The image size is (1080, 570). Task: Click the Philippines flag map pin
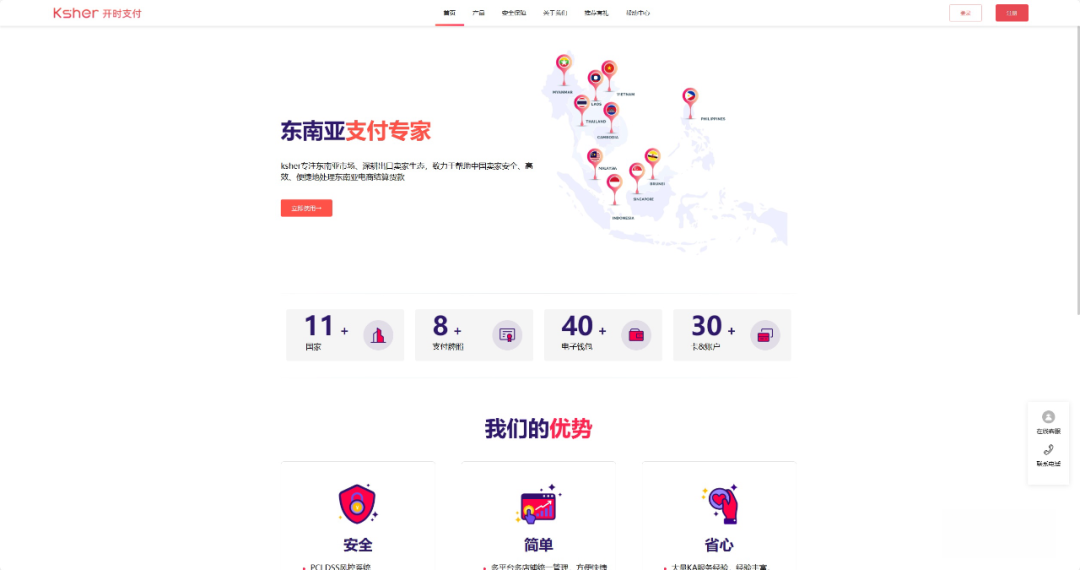(689, 103)
